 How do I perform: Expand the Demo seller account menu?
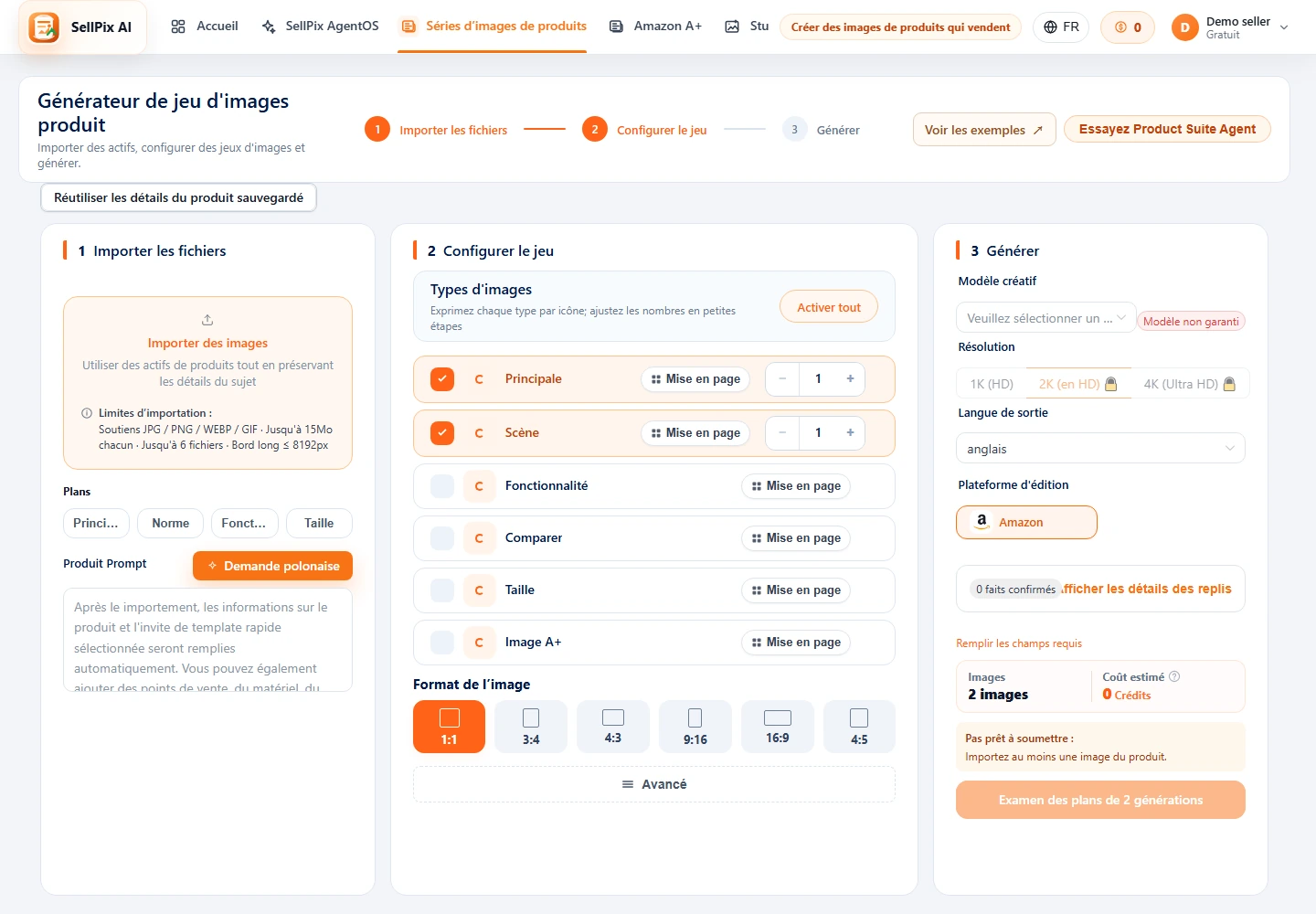click(1284, 27)
